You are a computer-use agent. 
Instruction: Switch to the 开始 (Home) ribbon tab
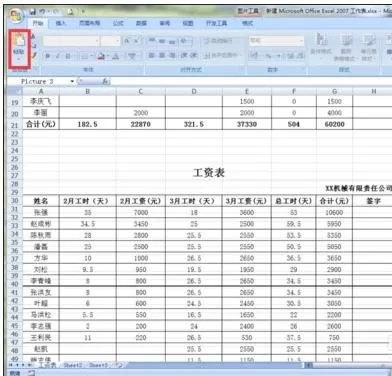pyautogui.click(x=38, y=23)
